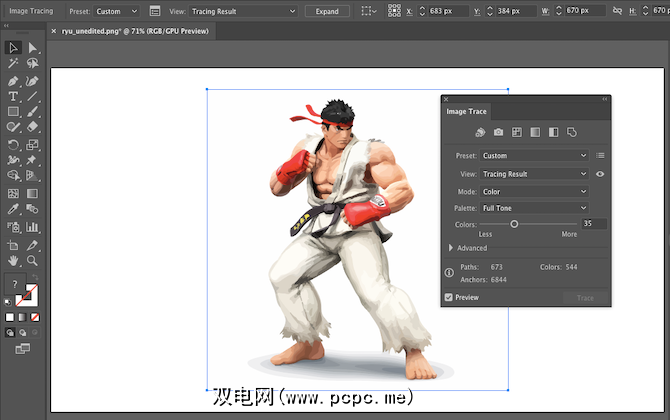The image size is (670, 420).
Task: Click the Grayscale preset icon in Image Trace
Action: pyautogui.click(x=535, y=132)
